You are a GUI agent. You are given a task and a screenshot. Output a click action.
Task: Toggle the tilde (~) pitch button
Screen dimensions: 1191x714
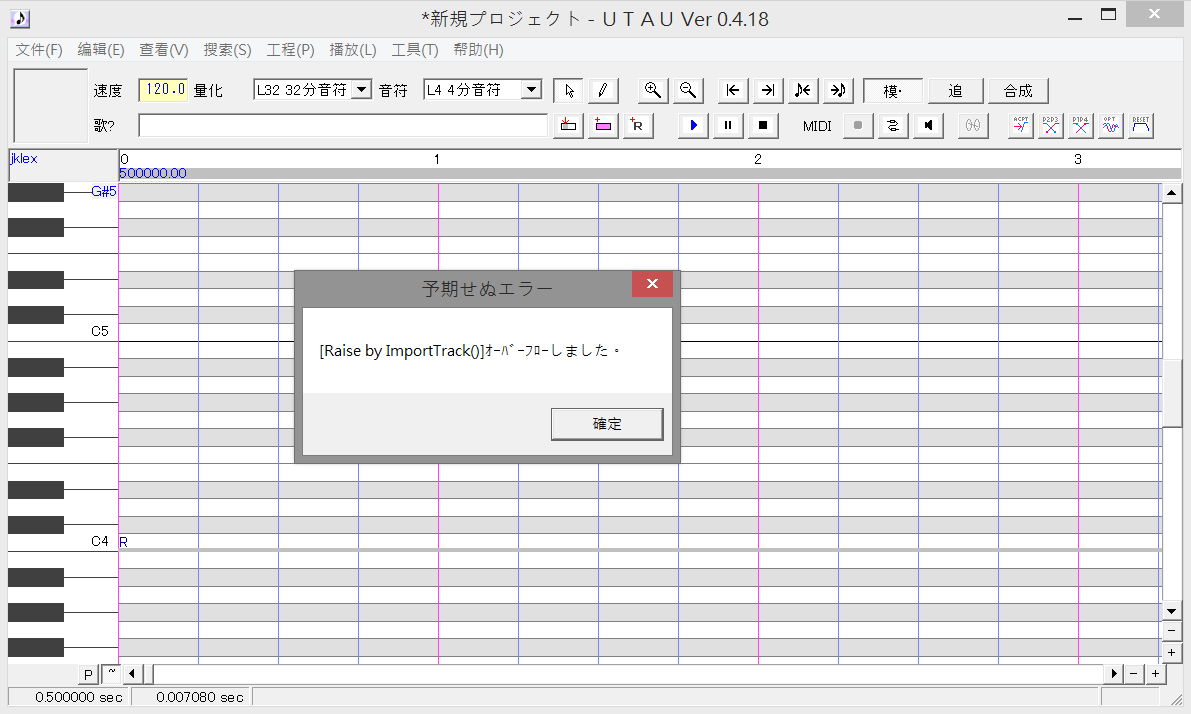(x=112, y=673)
